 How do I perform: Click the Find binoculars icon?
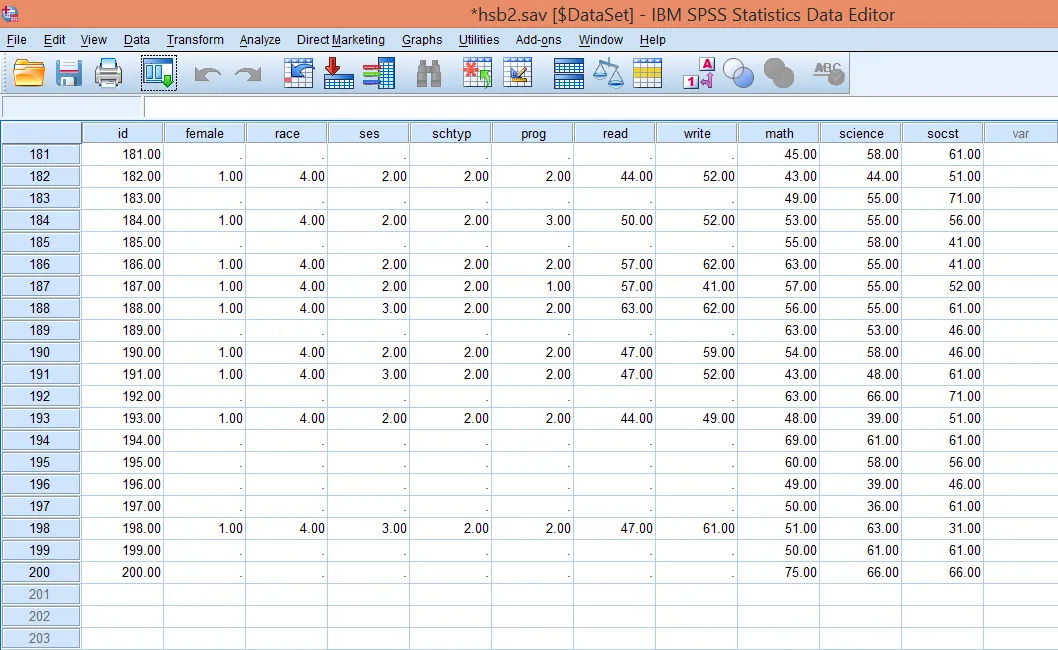429,73
